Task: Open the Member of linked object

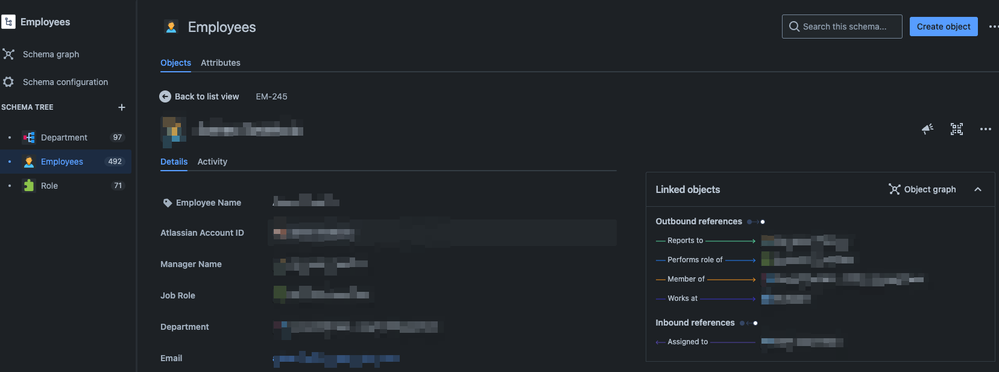Action: click(842, 279)
